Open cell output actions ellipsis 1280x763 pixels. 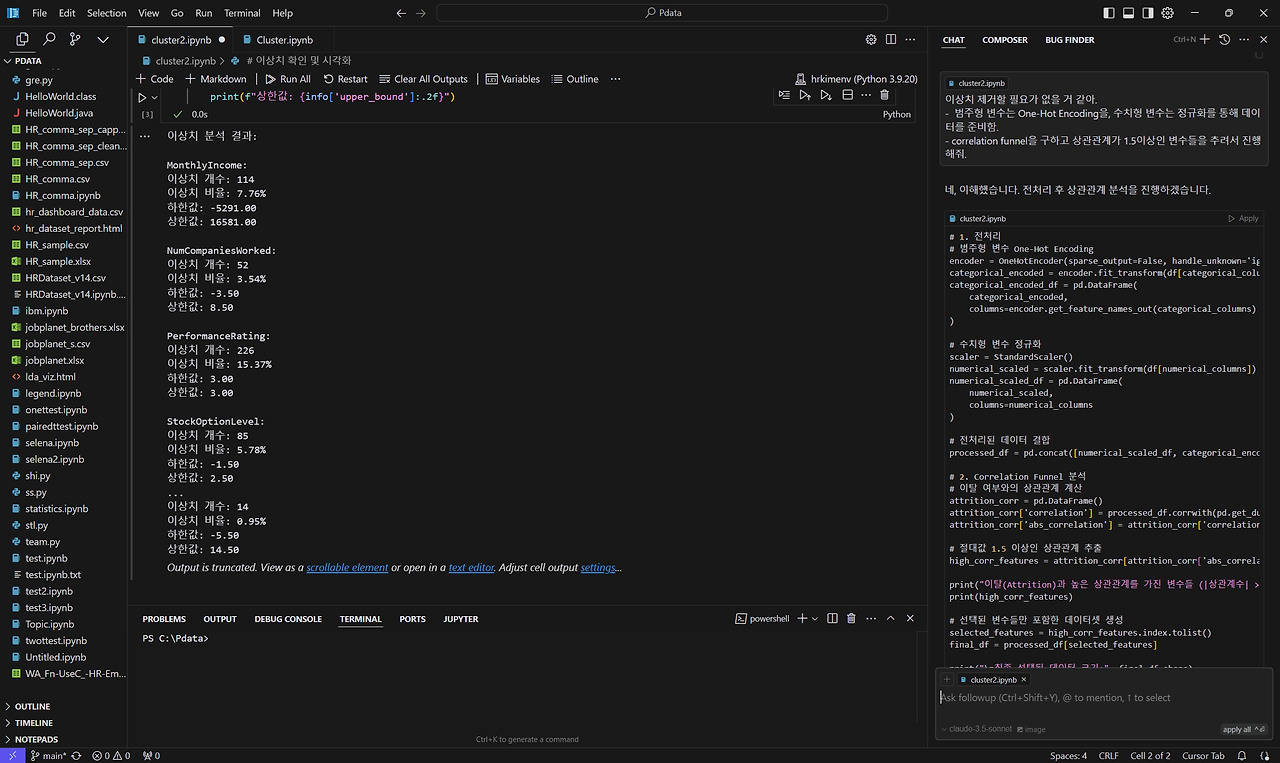145,135
